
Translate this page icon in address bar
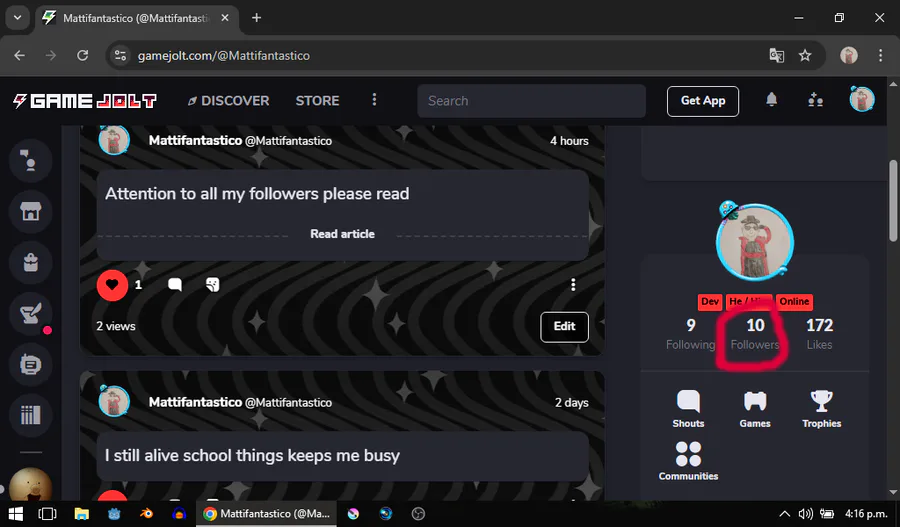tap(777, 56)
